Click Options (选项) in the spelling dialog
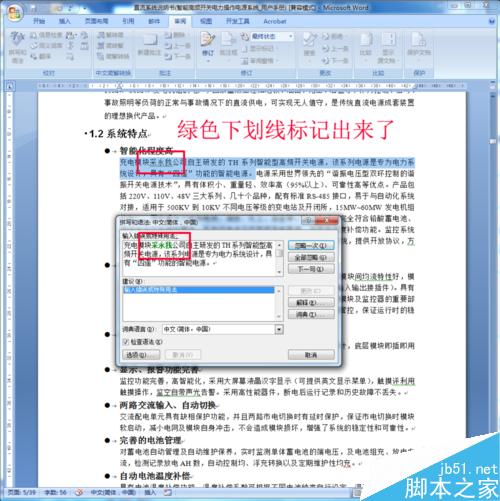The width and height of the screenshot is (500, 501). coord(141,355)
